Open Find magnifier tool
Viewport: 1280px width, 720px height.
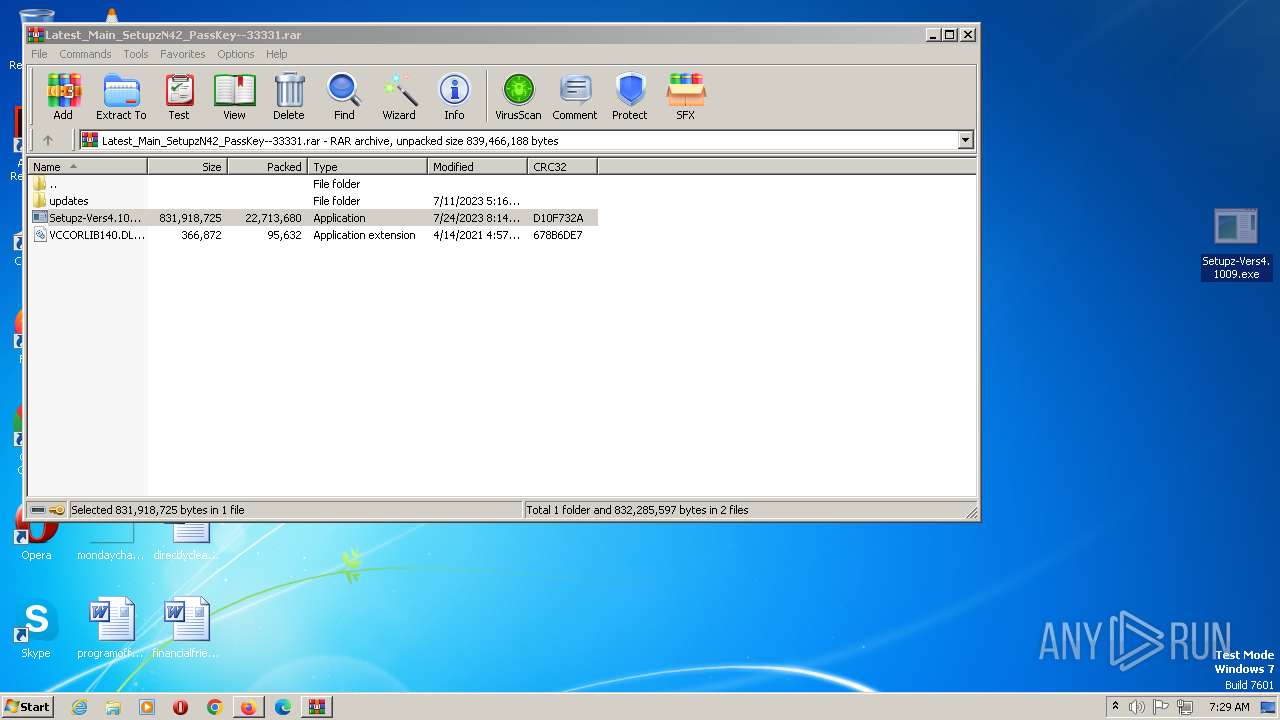(x=344, y=97)
